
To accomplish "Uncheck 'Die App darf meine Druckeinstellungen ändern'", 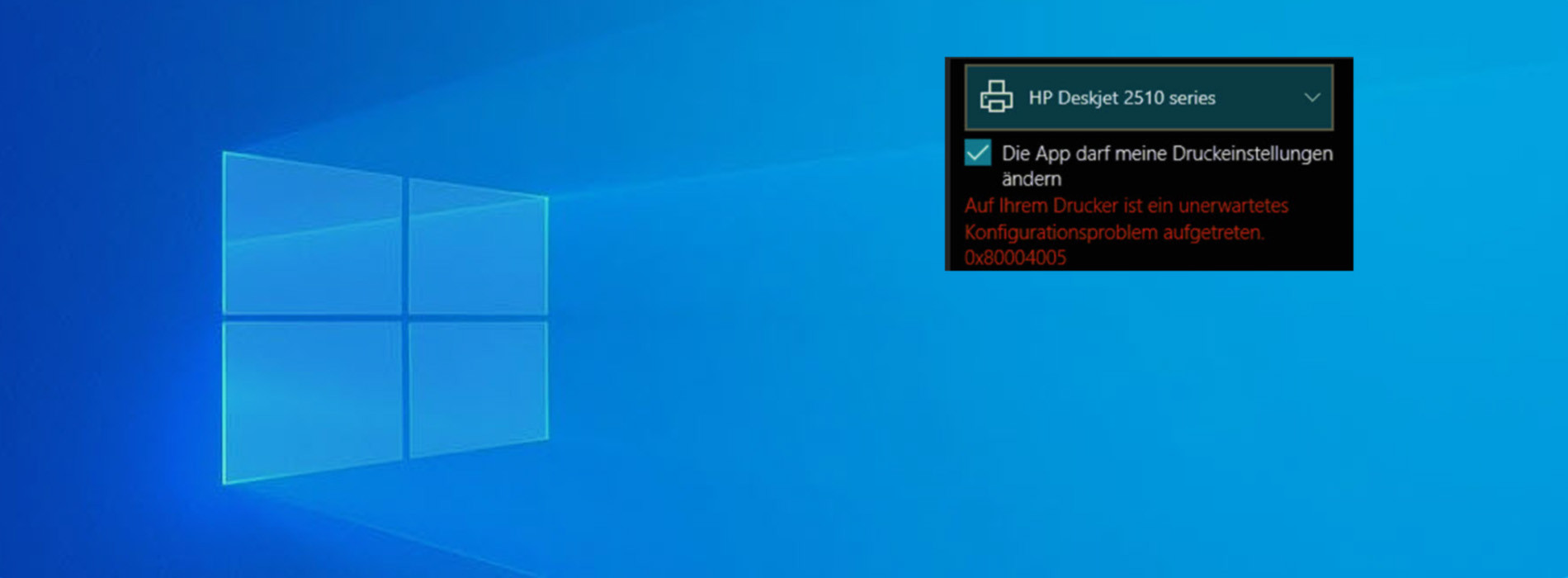I will pyautogui.click(x=978, y=153).
